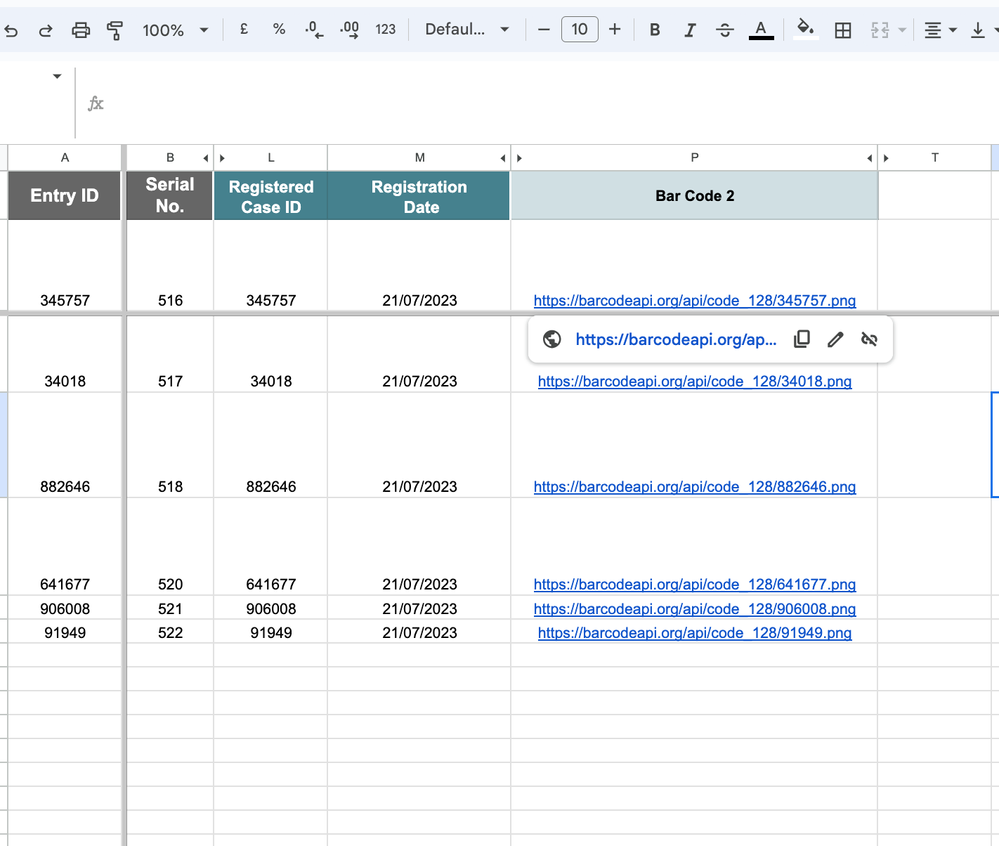The image size is (999, 846).
Task: Open barcode link for 906008
Action: click(x=694, y=609)
